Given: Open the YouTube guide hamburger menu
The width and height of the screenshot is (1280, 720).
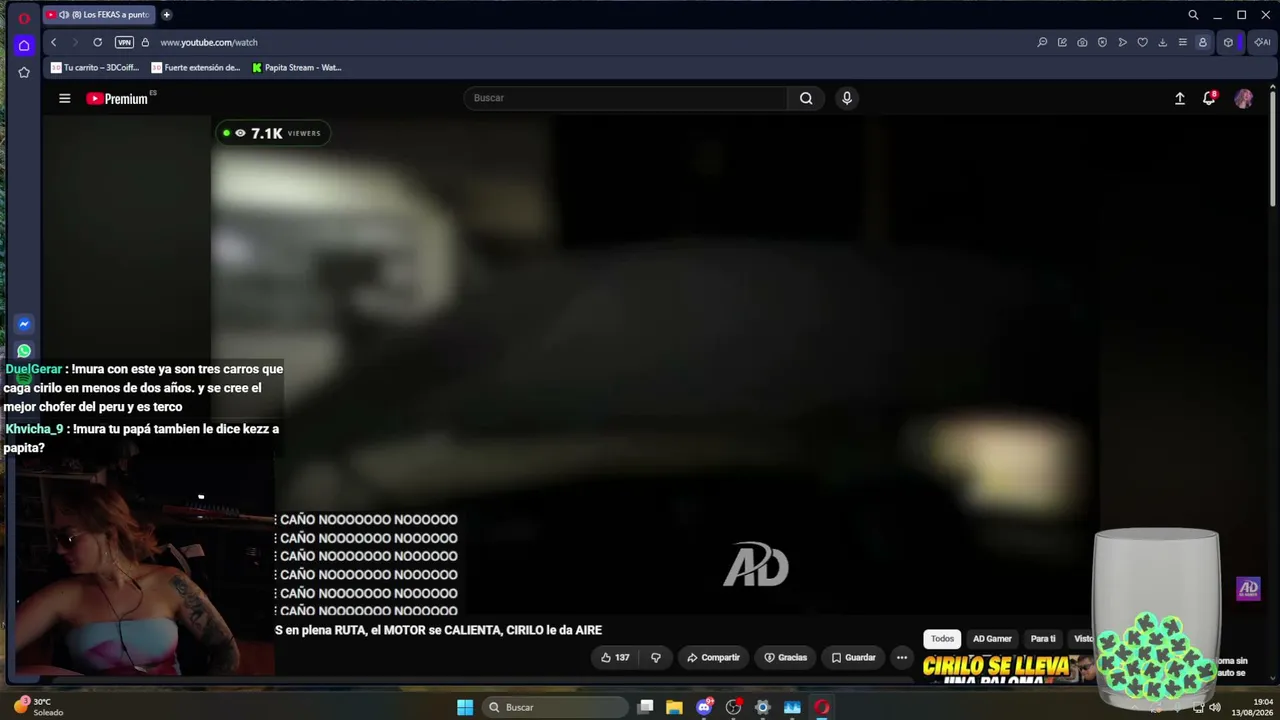Looking at the screenshot, I should click(65, 98).
